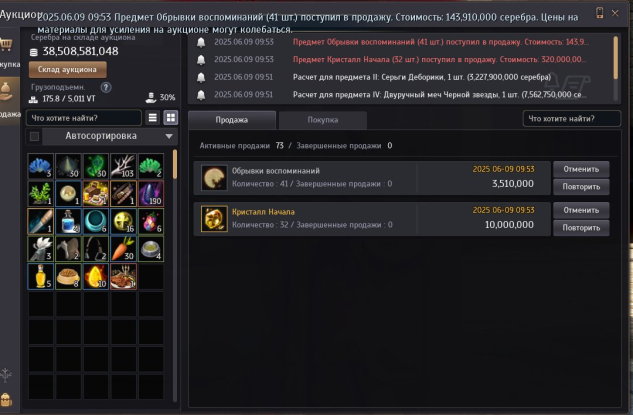Screen dimensions: 633x415
Task: Switch inventory to list view
Action: [153, 117]
